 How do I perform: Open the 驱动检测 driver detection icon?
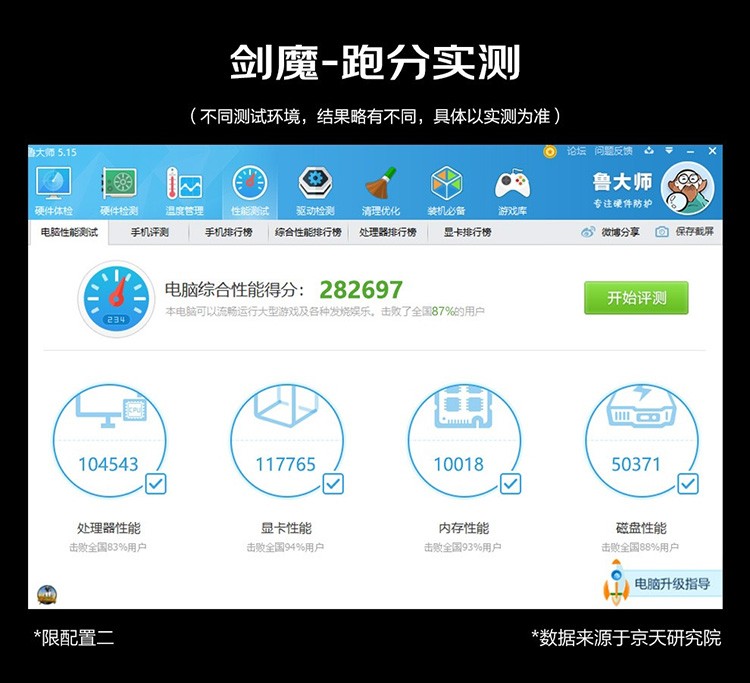click(x=315, y=191)
